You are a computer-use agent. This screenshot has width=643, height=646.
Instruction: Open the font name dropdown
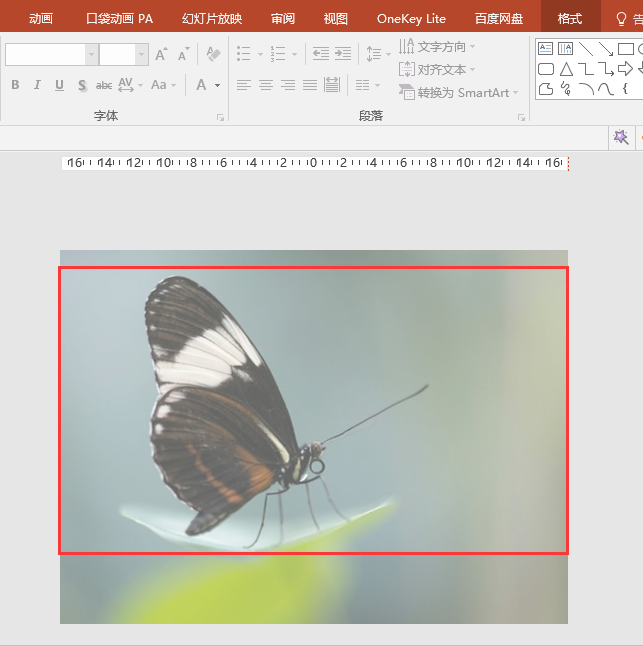(x=91, y=54)
